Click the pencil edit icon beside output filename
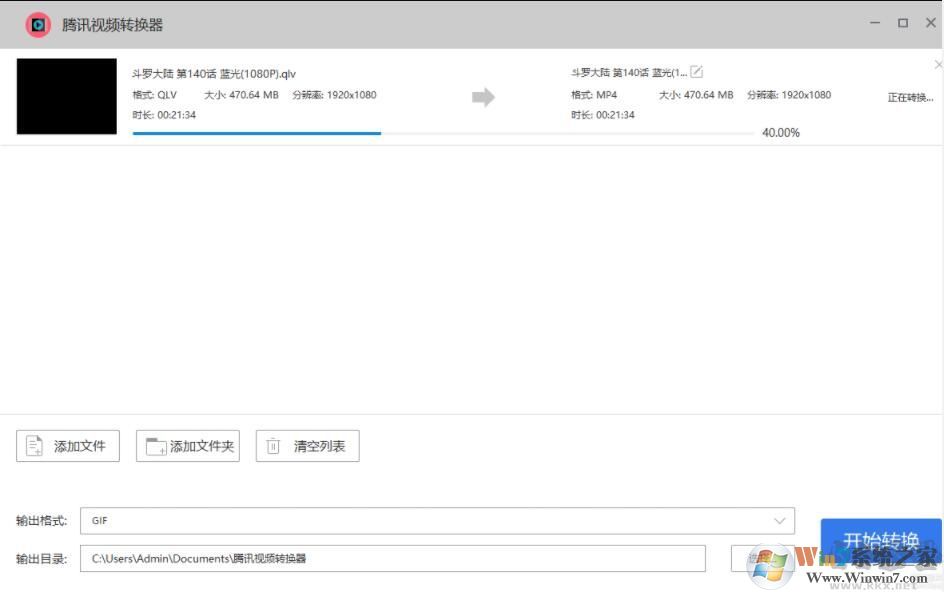Image resolution: width=944 pixels, height=592 pixels. point(696,71)
